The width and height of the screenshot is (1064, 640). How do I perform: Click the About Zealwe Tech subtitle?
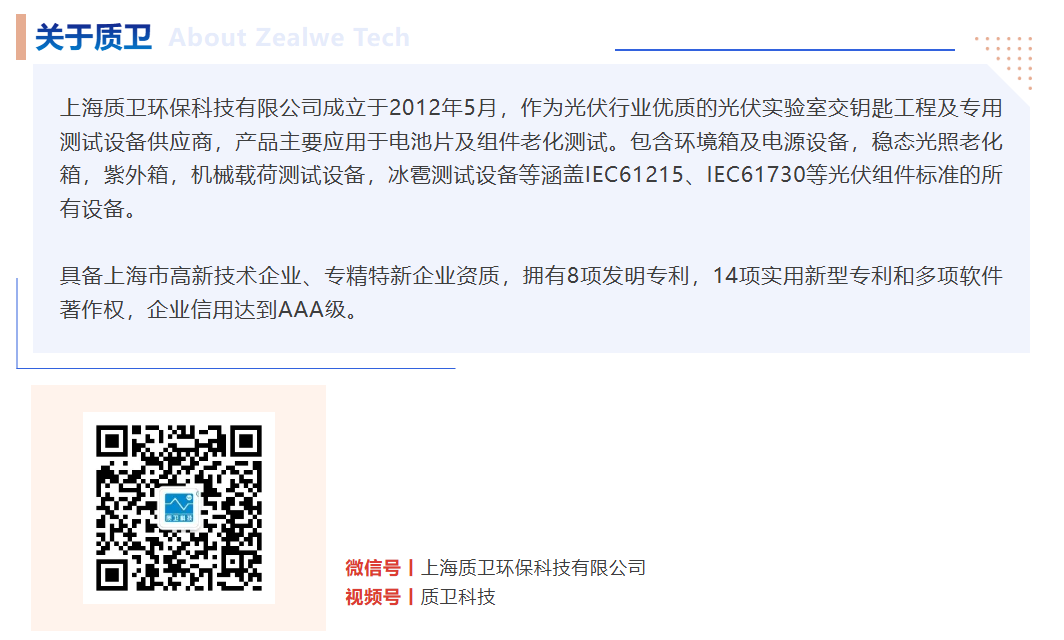pos(289,37)
